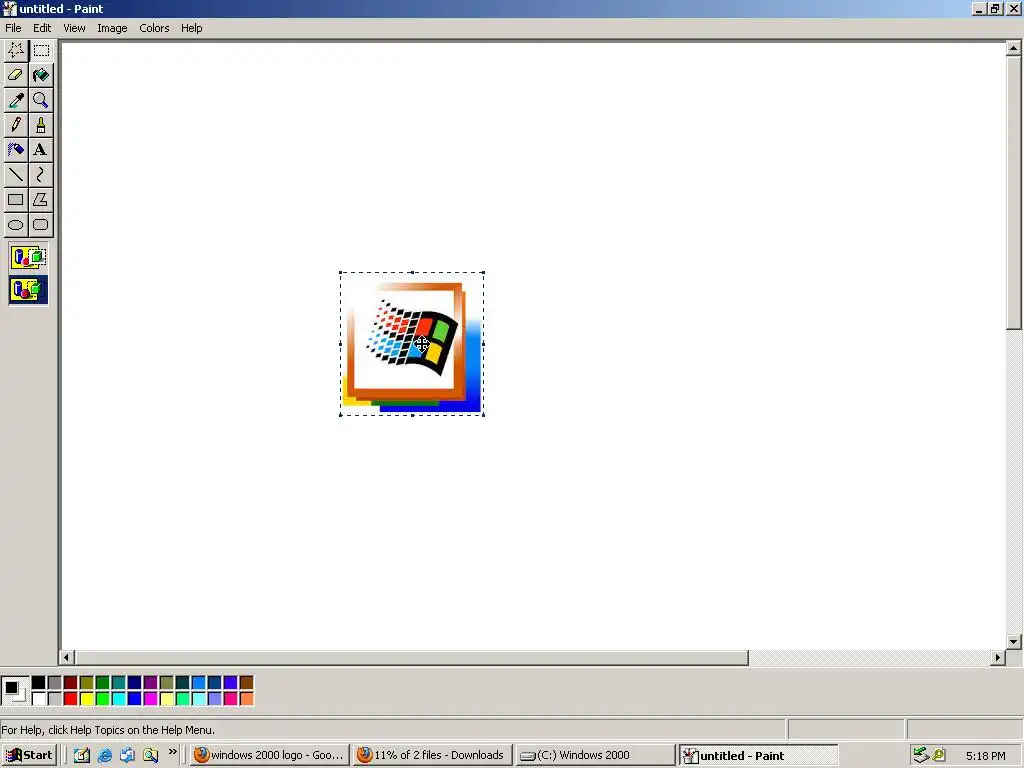
Task: Open the Colors menu
Action: point(154,28)
